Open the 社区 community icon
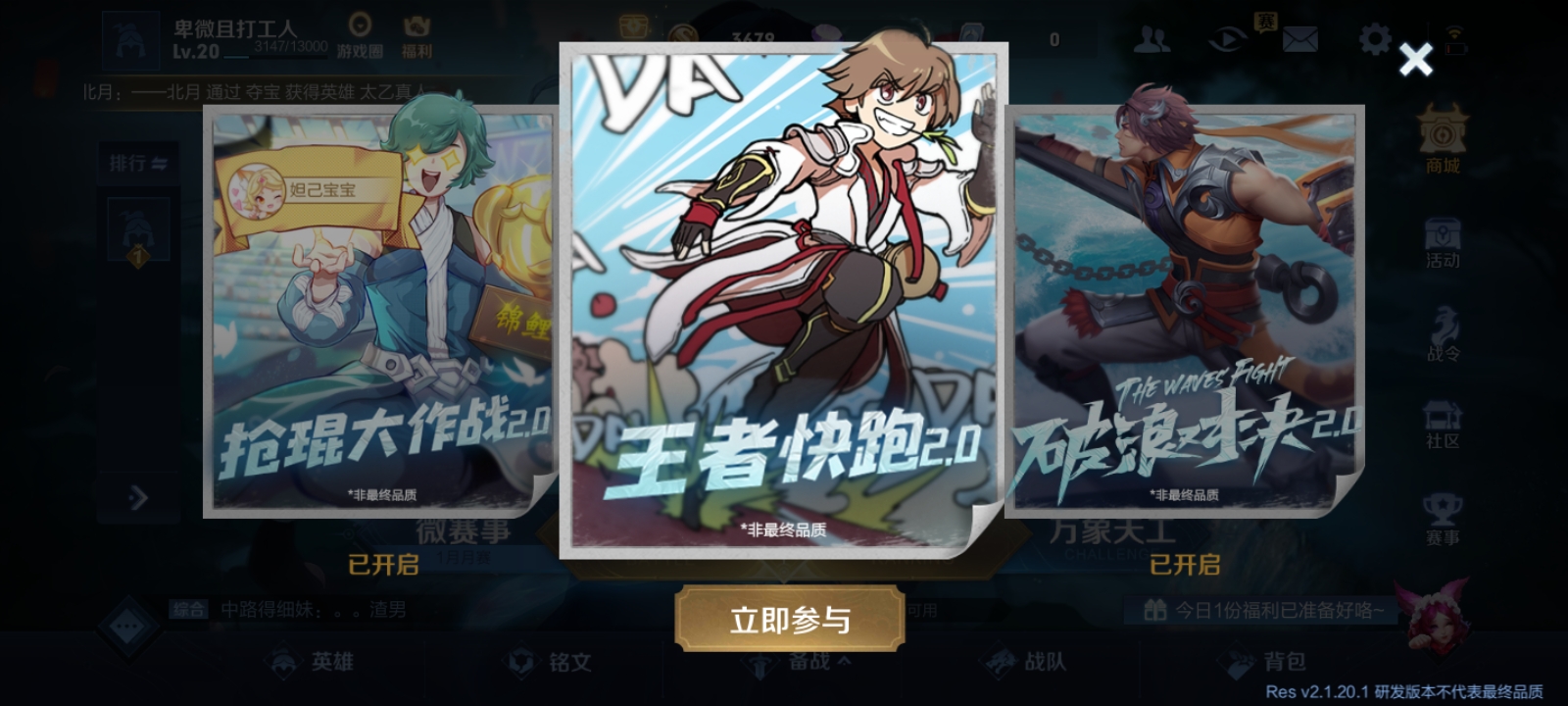Viewport: 1568px width, 706px height. click(1443, 425)
